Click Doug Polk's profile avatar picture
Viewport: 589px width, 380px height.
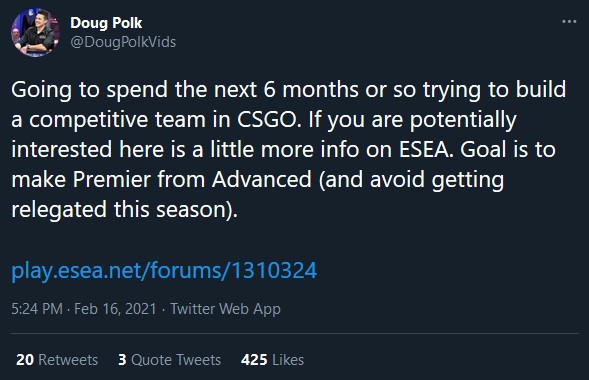pyautogui.click(x=35, y=33)
